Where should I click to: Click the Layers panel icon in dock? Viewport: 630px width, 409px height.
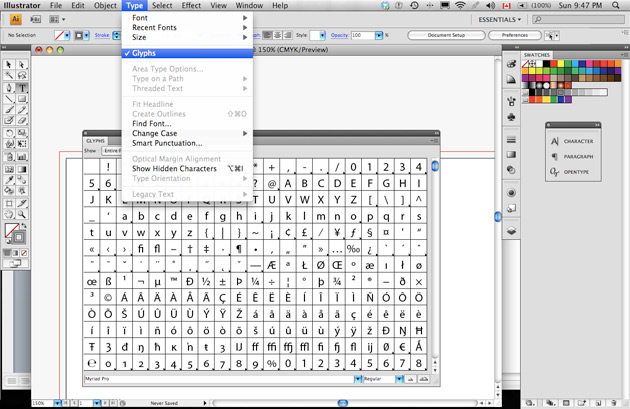pyautogui.click(x=511, y=229)
